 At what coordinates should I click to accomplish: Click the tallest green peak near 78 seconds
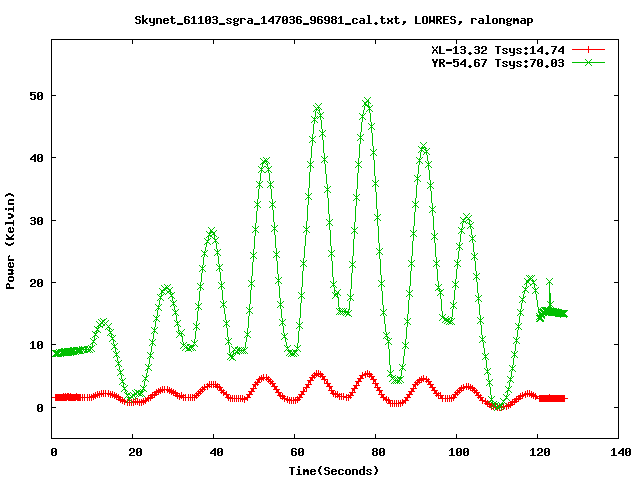(367, 102)
